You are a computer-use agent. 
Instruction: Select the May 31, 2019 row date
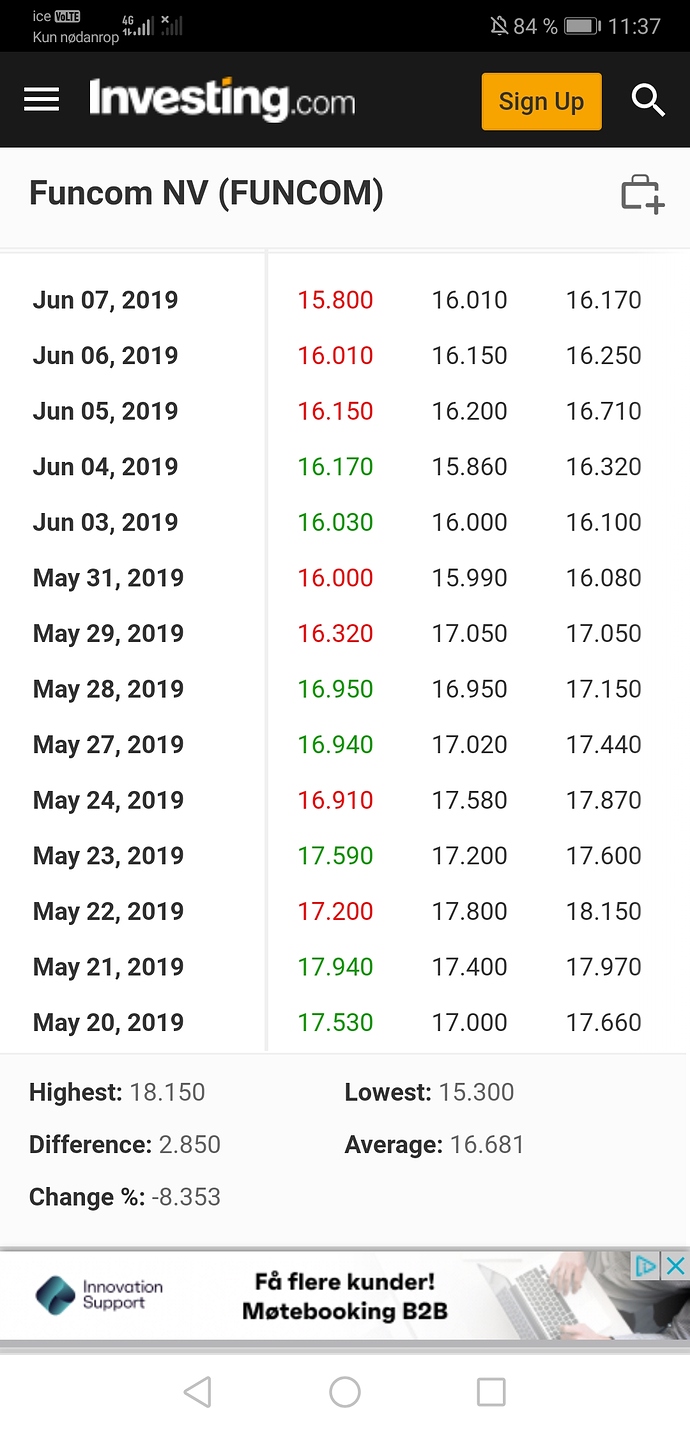[108, 578]
